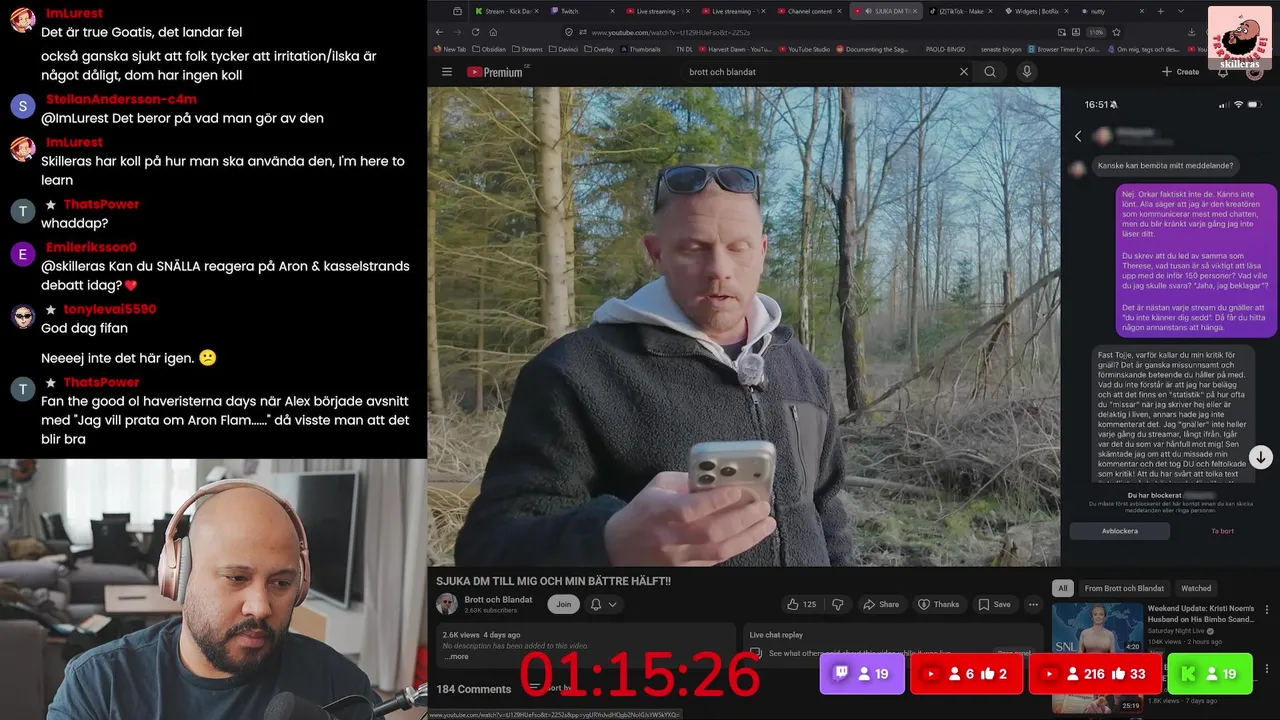Open the PAOLO-BINGO bookmark
Screen dimensions: 1280x720
click(945, 49)
